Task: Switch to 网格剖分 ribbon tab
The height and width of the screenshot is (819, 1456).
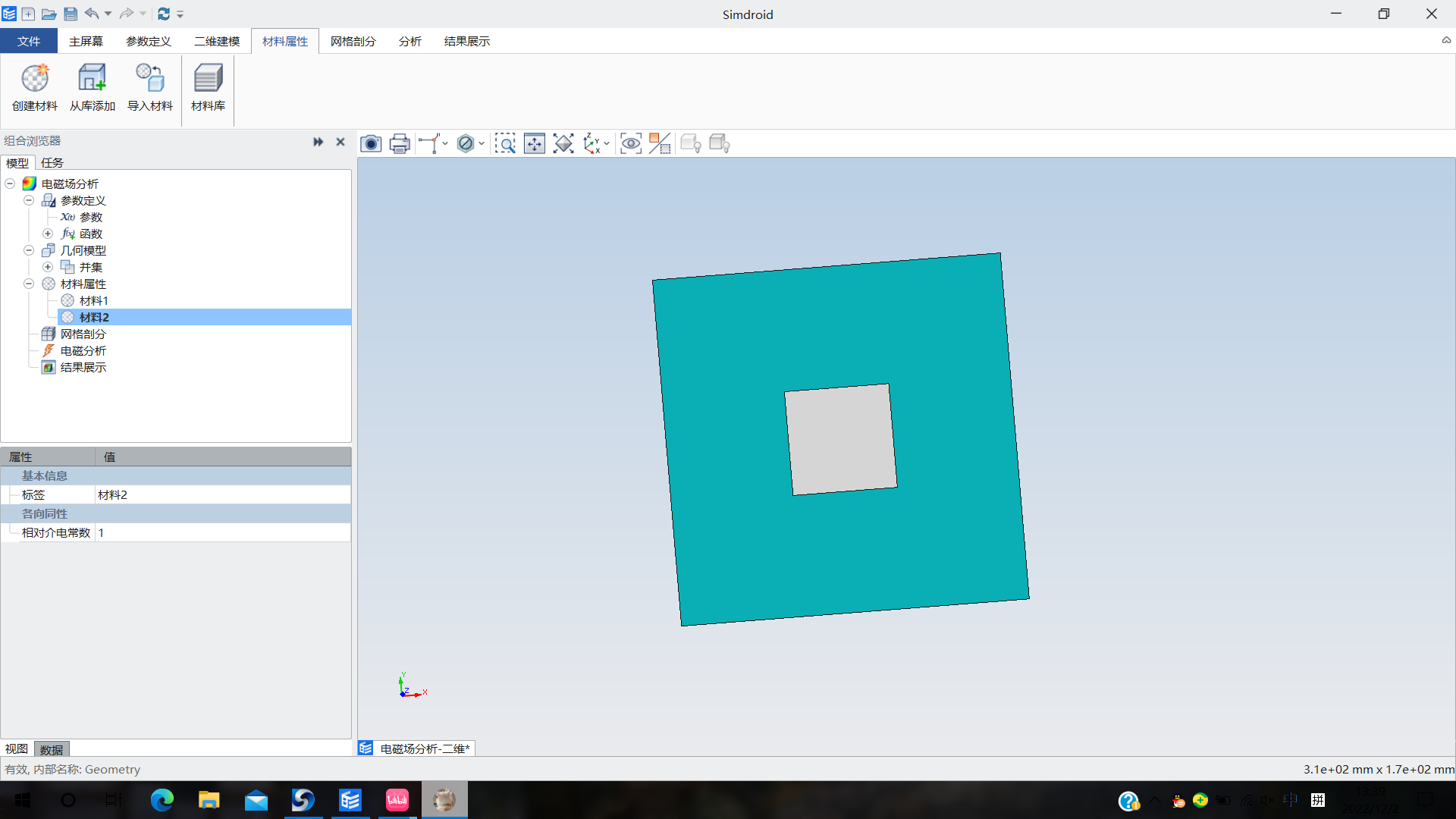Action: tap(353, 41)
